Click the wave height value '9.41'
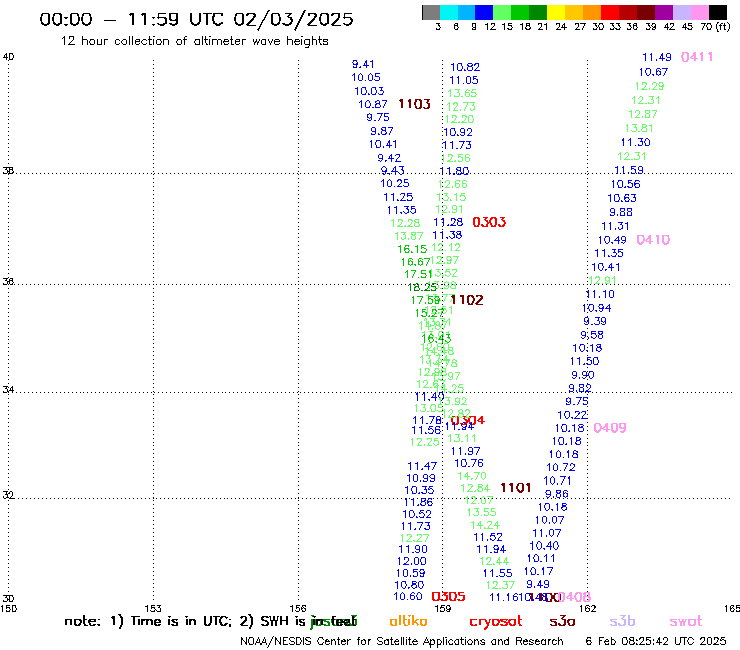Image resolution: width=740 pixels, height=650 pixels. pyautogui.click(x=363, y=64)
